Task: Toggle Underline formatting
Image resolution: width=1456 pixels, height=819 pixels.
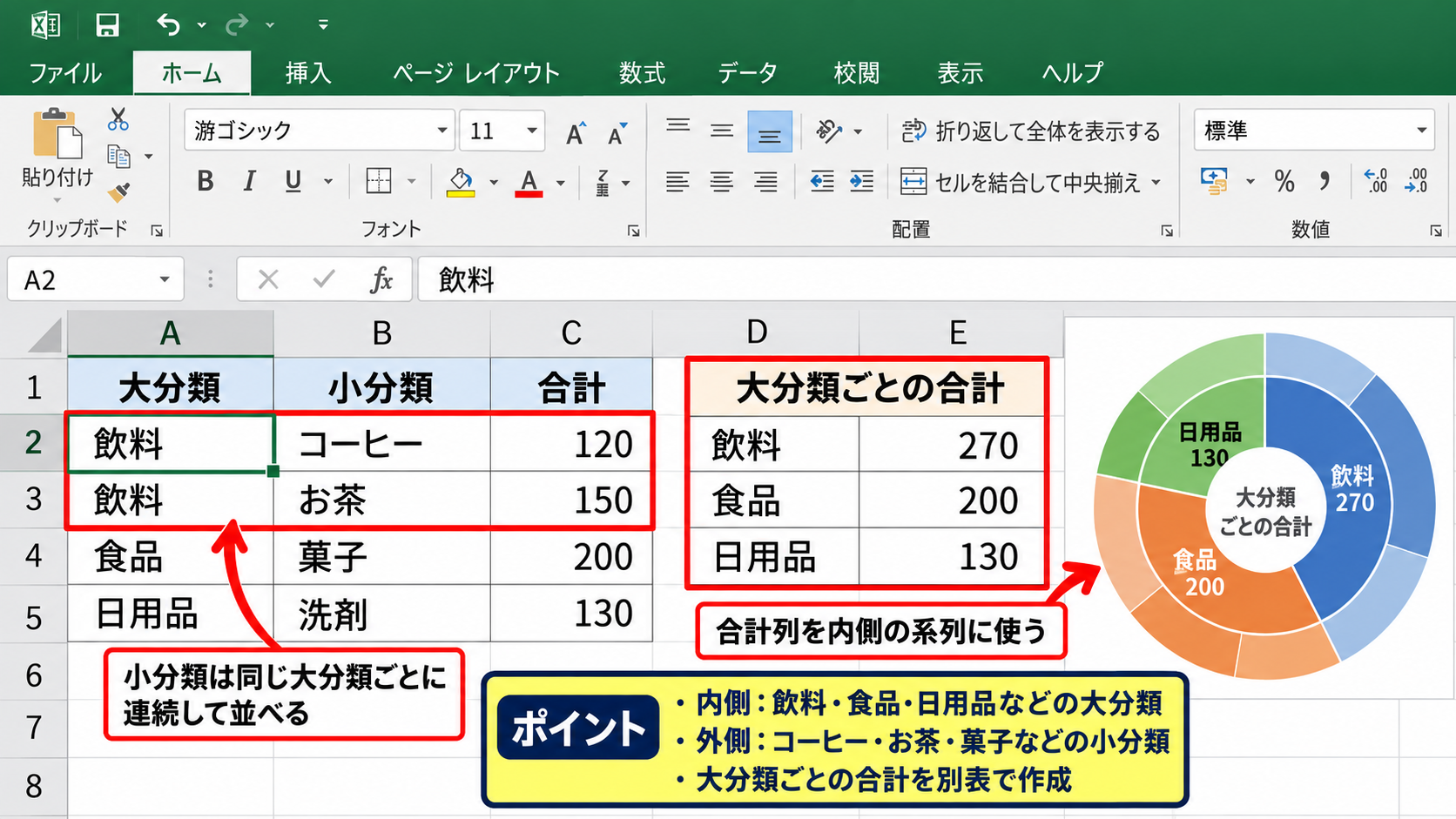Action: [293, 181]
